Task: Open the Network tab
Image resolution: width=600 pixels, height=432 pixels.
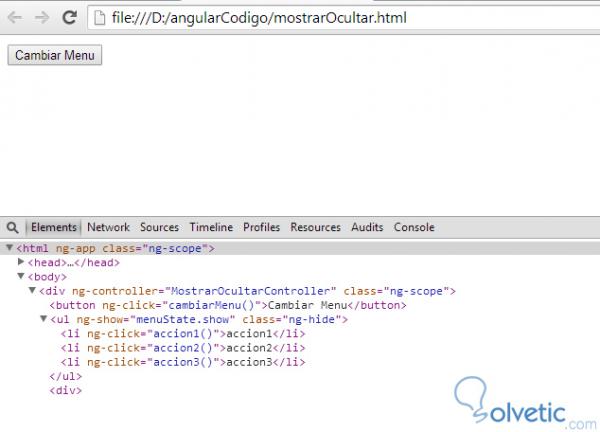Action: pos(108,227)
